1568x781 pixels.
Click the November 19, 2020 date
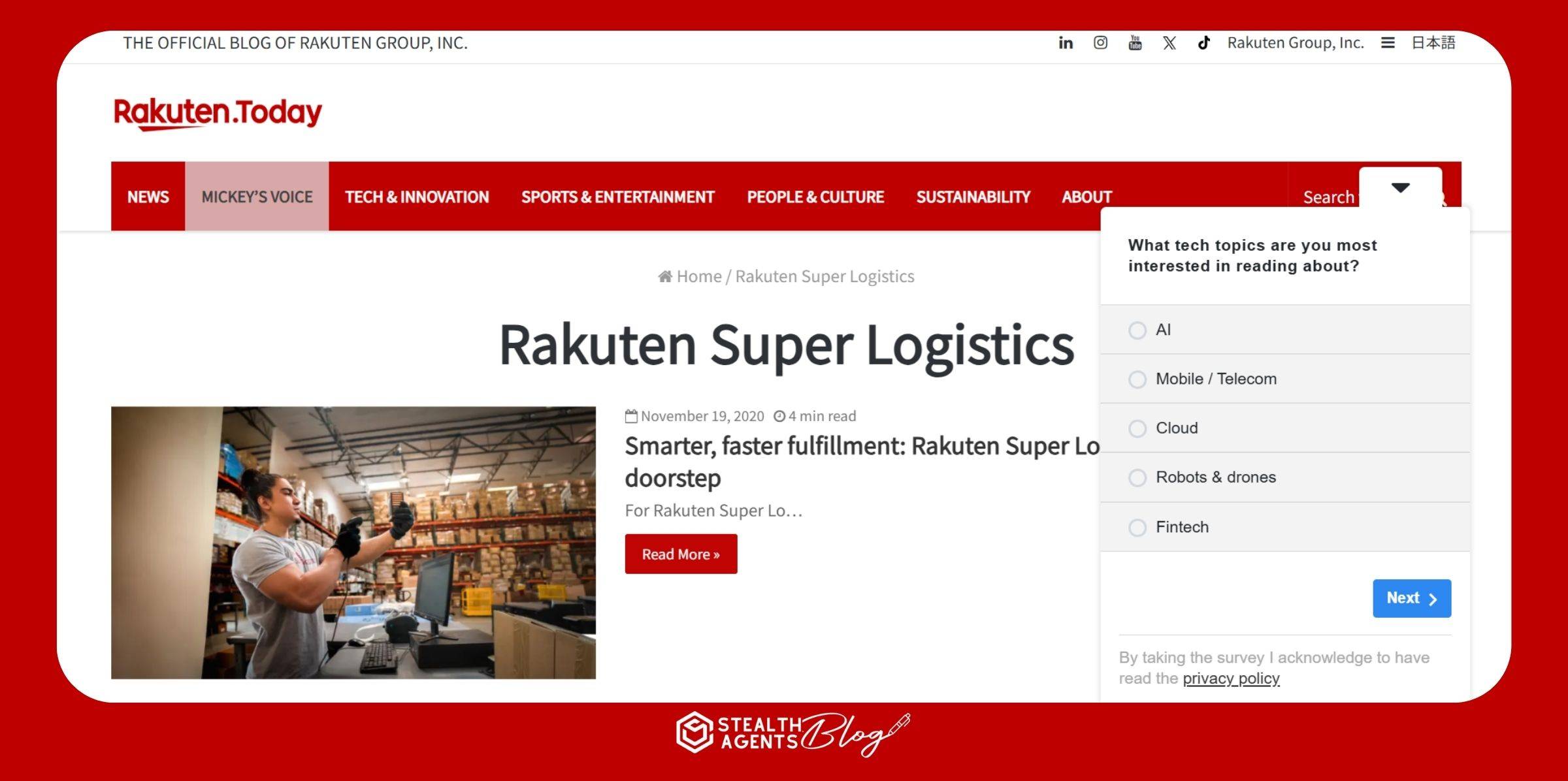pos(702,417)
